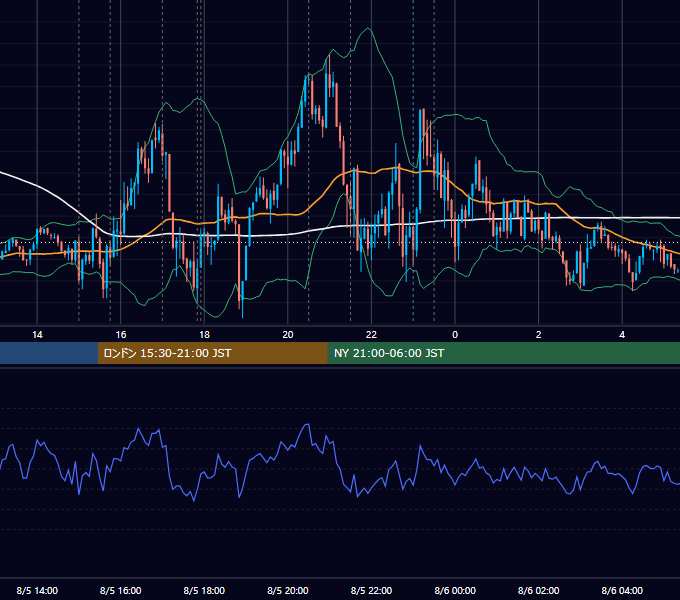Image resolution: width=680 pixels, height=600 pixels.
Task: Click the 8/6 02:00 date label
Action: point(539,590)
